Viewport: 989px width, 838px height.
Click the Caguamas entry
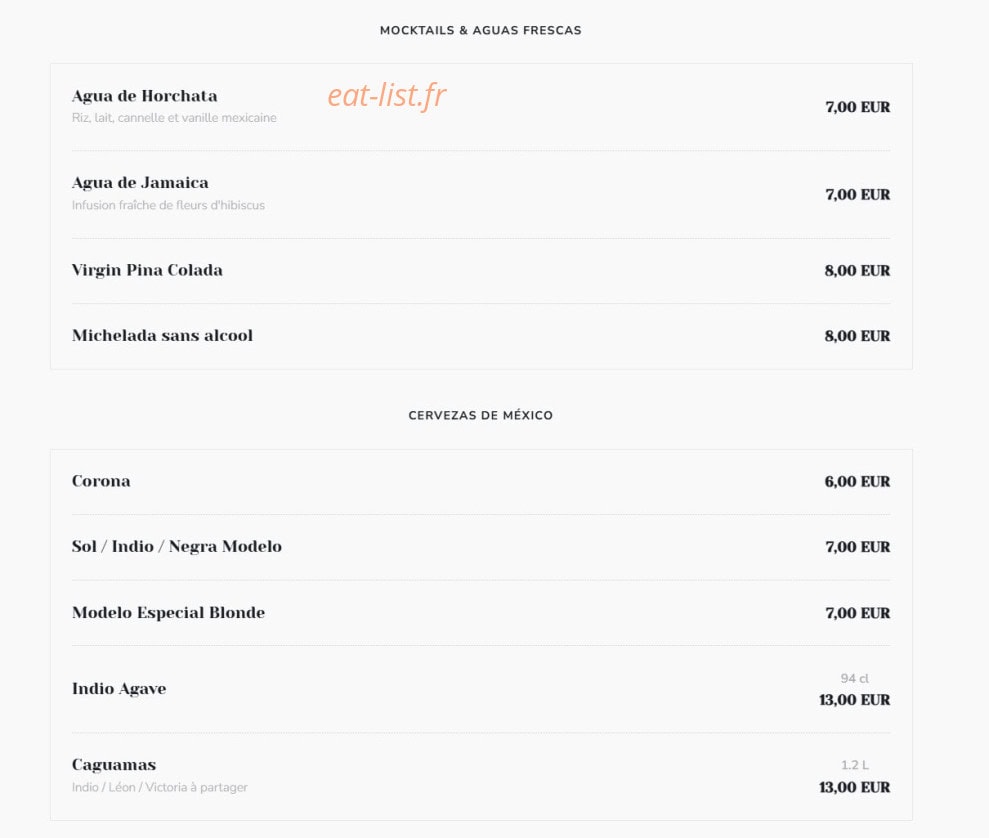coord(114,765)
